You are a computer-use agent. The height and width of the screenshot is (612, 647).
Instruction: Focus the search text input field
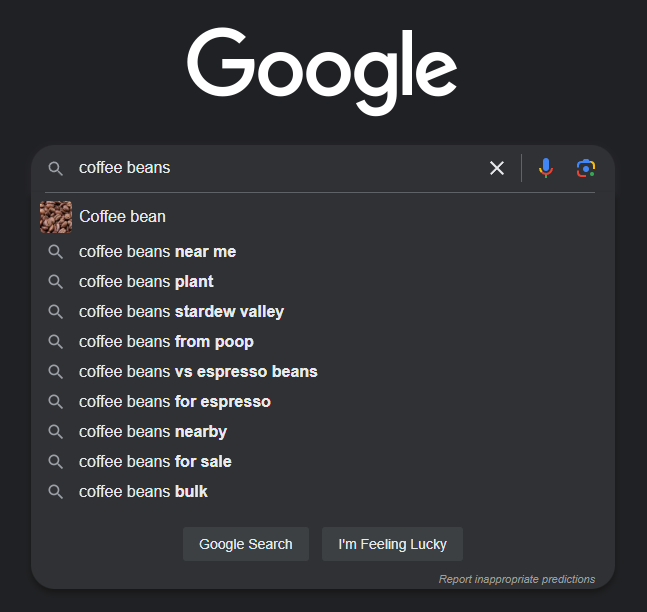tap(280, 168)
